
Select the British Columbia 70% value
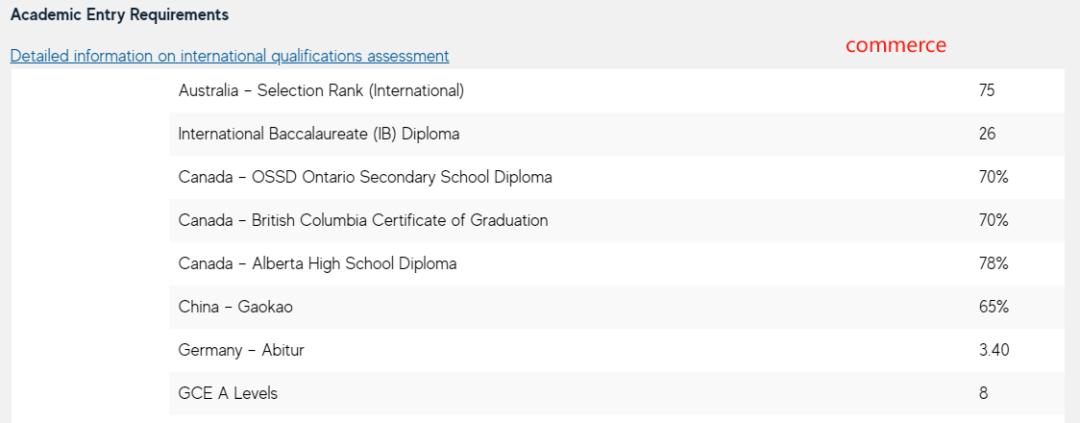(x=993, y=220)
